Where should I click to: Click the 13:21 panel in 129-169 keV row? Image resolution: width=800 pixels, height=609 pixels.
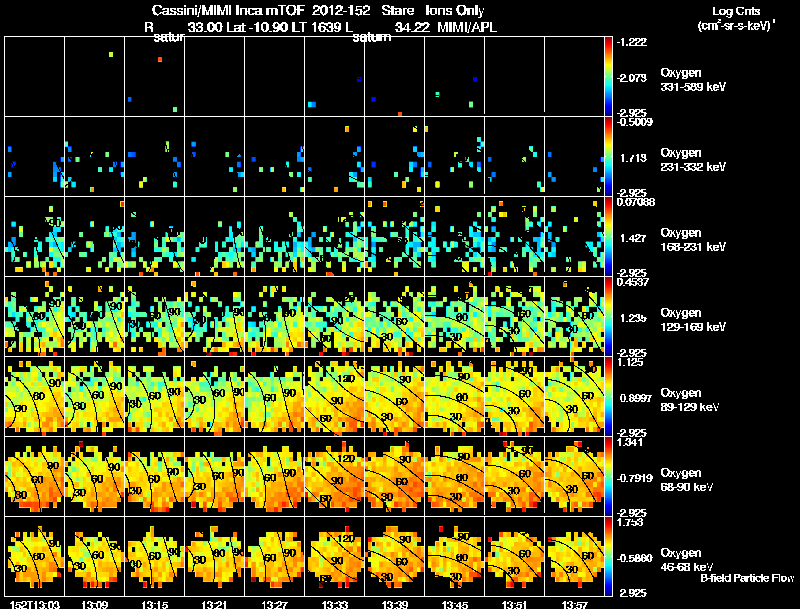(215, 316)
